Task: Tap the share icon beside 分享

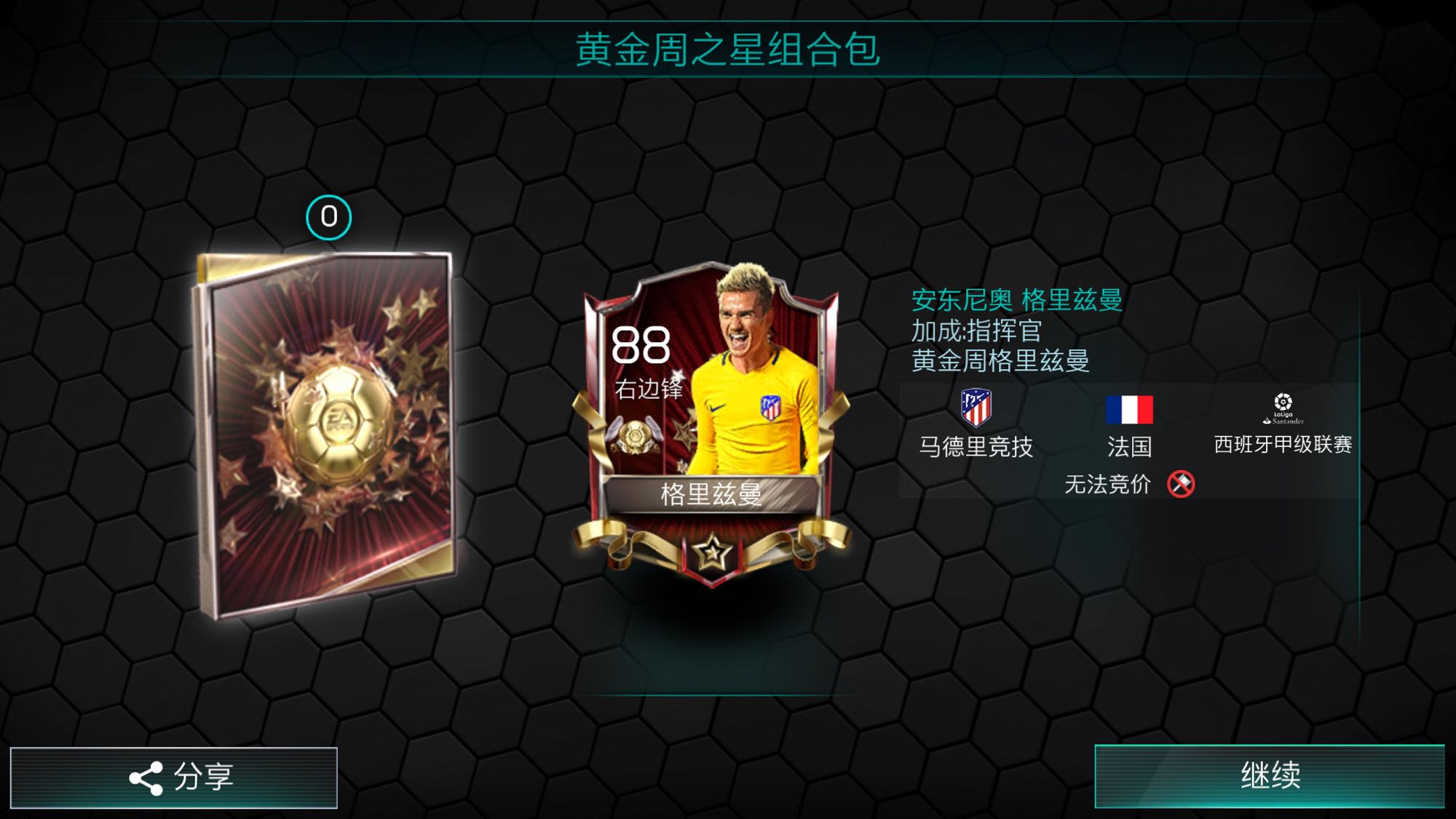Action: click(146, 778)
